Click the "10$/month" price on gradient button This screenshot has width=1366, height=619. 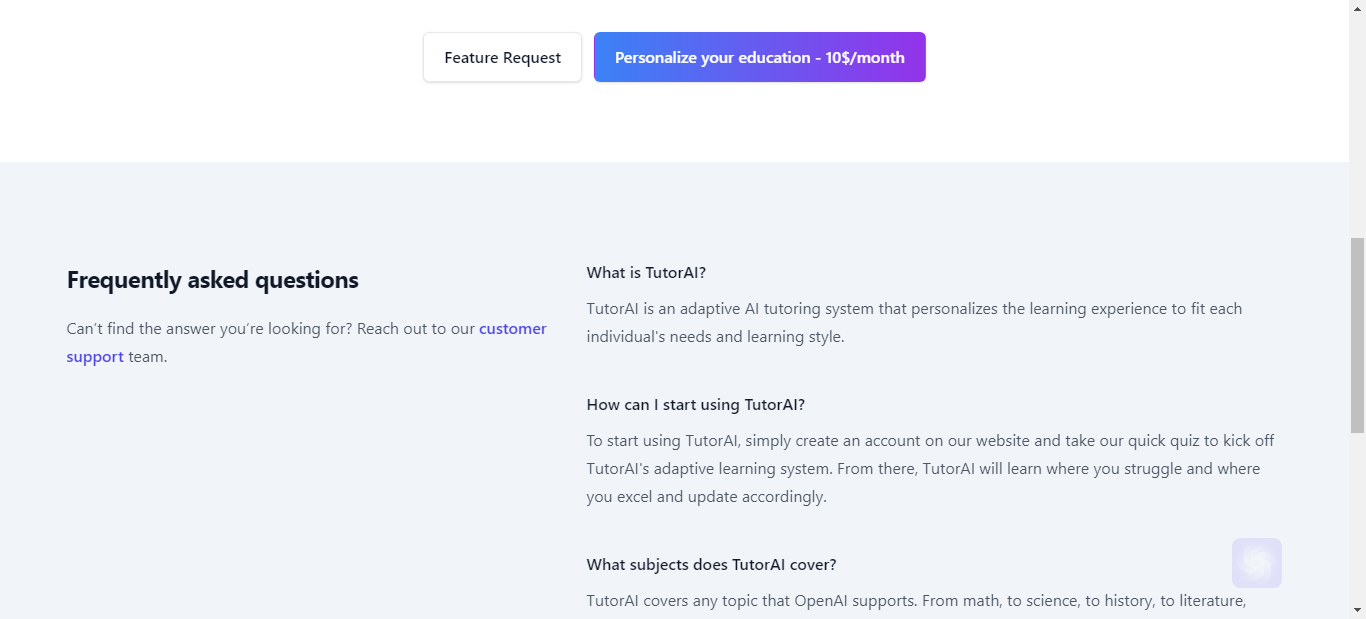coord(865,57)
